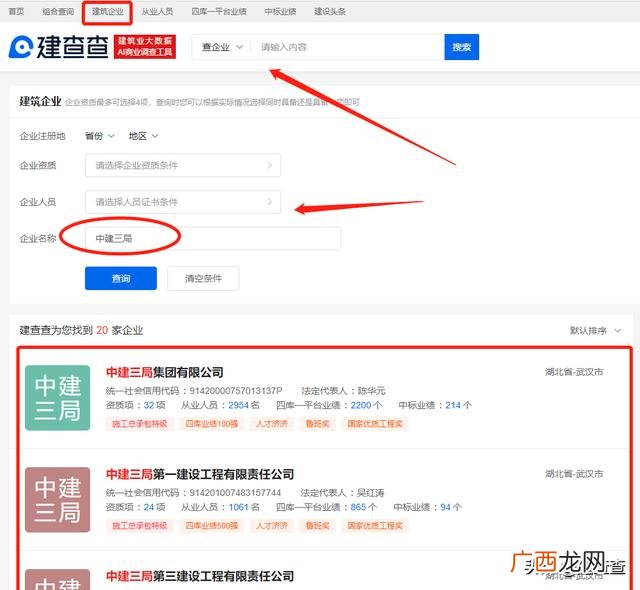Expand the 地区 dropdown
This screenshot has width=640, height=590.
[143, 136]
